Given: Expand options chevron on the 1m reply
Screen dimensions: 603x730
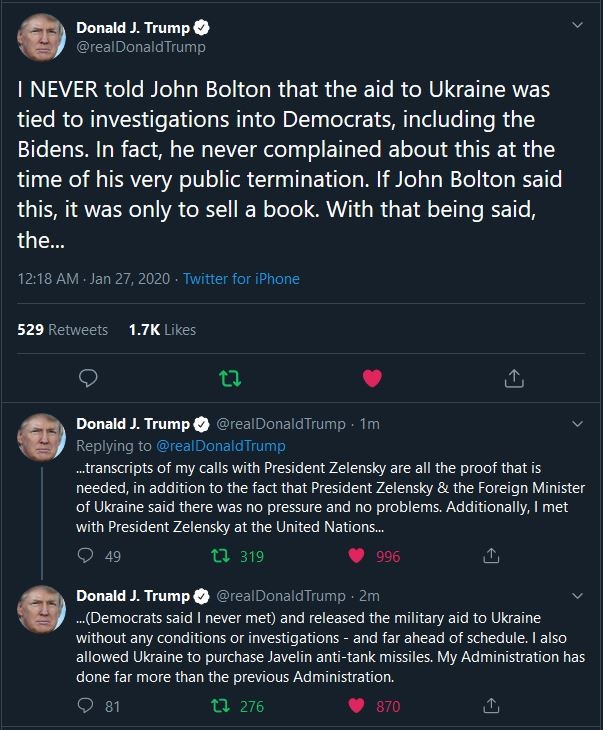Looking at the screenshot, I should pos(577,424).
